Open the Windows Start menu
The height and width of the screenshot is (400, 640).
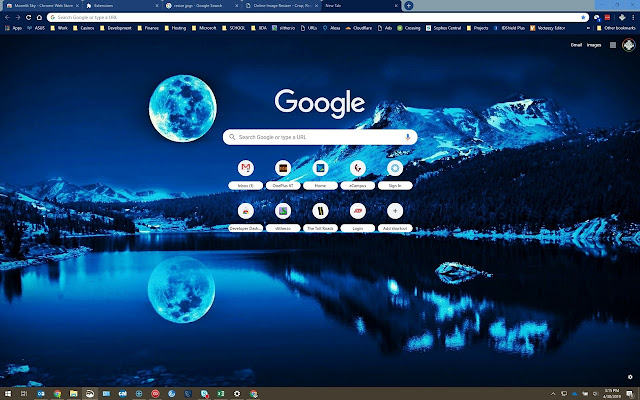point(8,394)
